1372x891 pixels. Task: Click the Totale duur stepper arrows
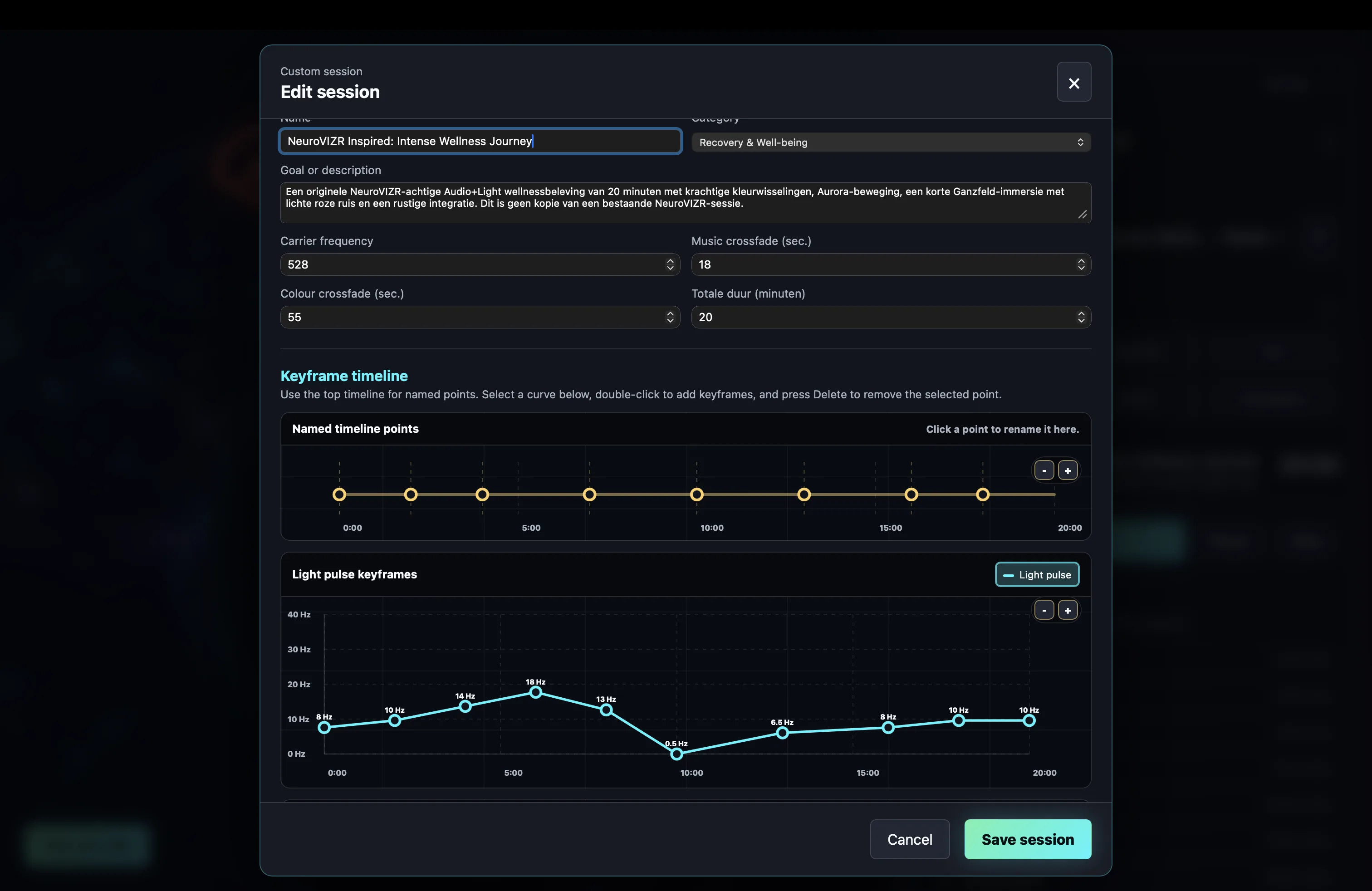[x=1081, y=317]
